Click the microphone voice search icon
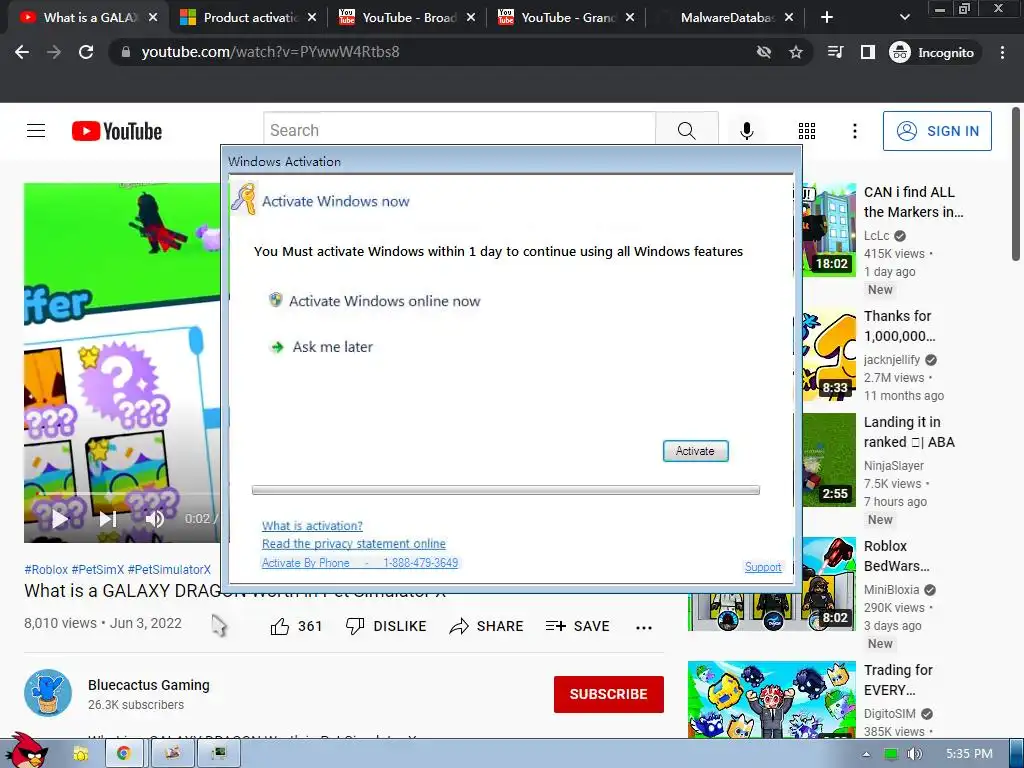1024x768 pixels. point(746,131)
